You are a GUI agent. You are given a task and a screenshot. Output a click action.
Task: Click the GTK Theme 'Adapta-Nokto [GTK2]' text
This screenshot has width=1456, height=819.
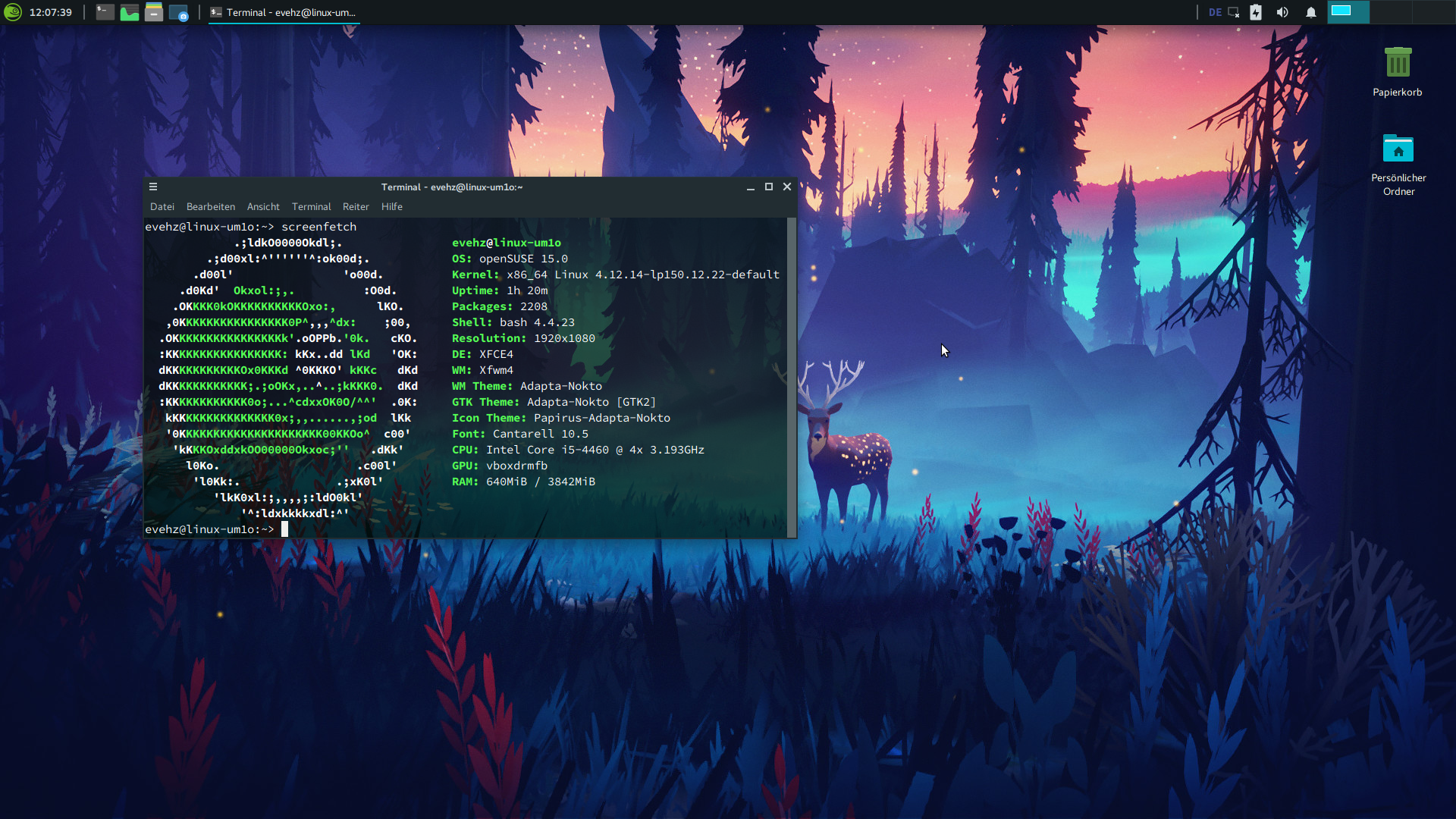pos(591,402)
